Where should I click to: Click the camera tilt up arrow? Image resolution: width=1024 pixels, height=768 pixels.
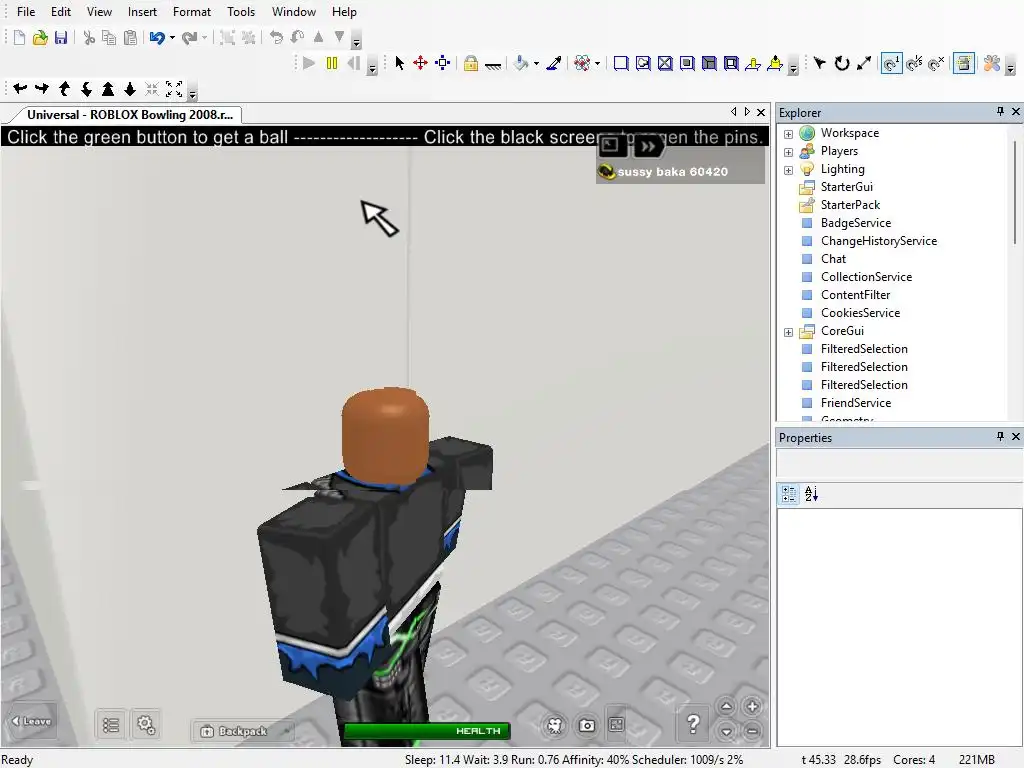(64, 89)
